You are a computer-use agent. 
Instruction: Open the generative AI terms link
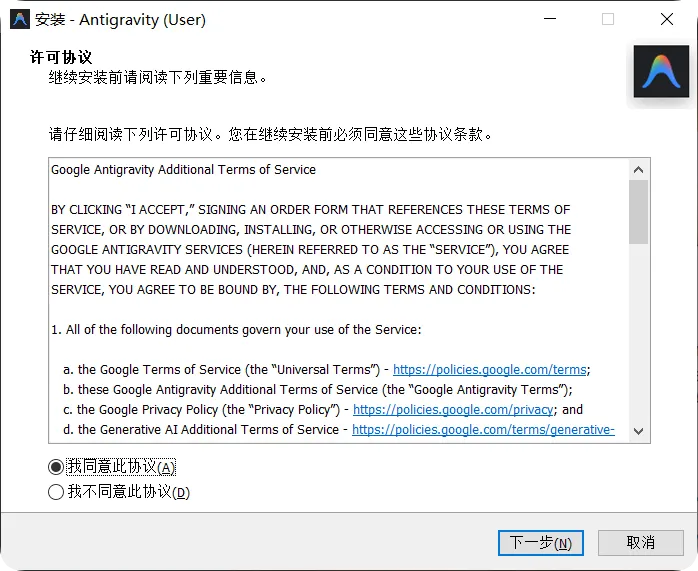click(483, 429)
